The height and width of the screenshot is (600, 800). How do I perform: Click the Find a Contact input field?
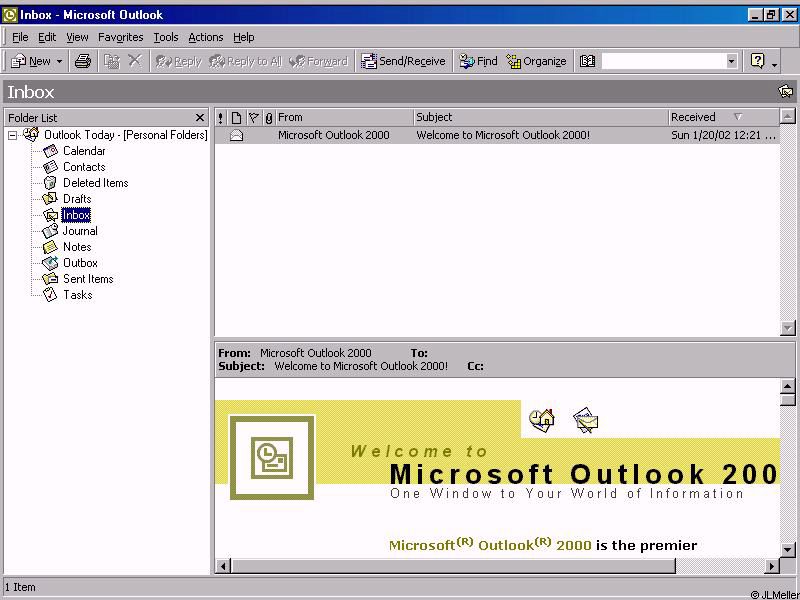tap(663, 61)
